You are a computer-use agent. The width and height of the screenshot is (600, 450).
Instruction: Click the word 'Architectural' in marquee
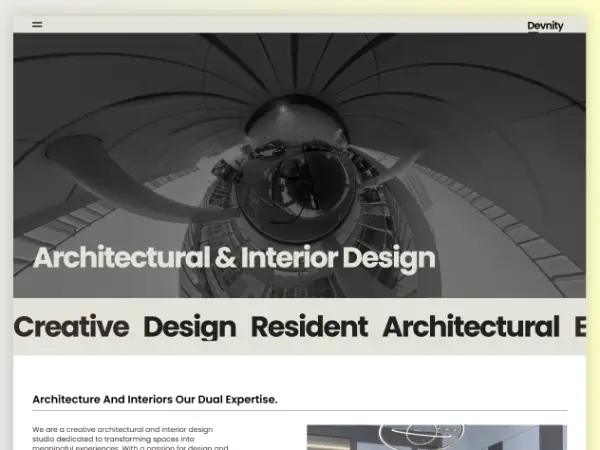tap(471, 327)
